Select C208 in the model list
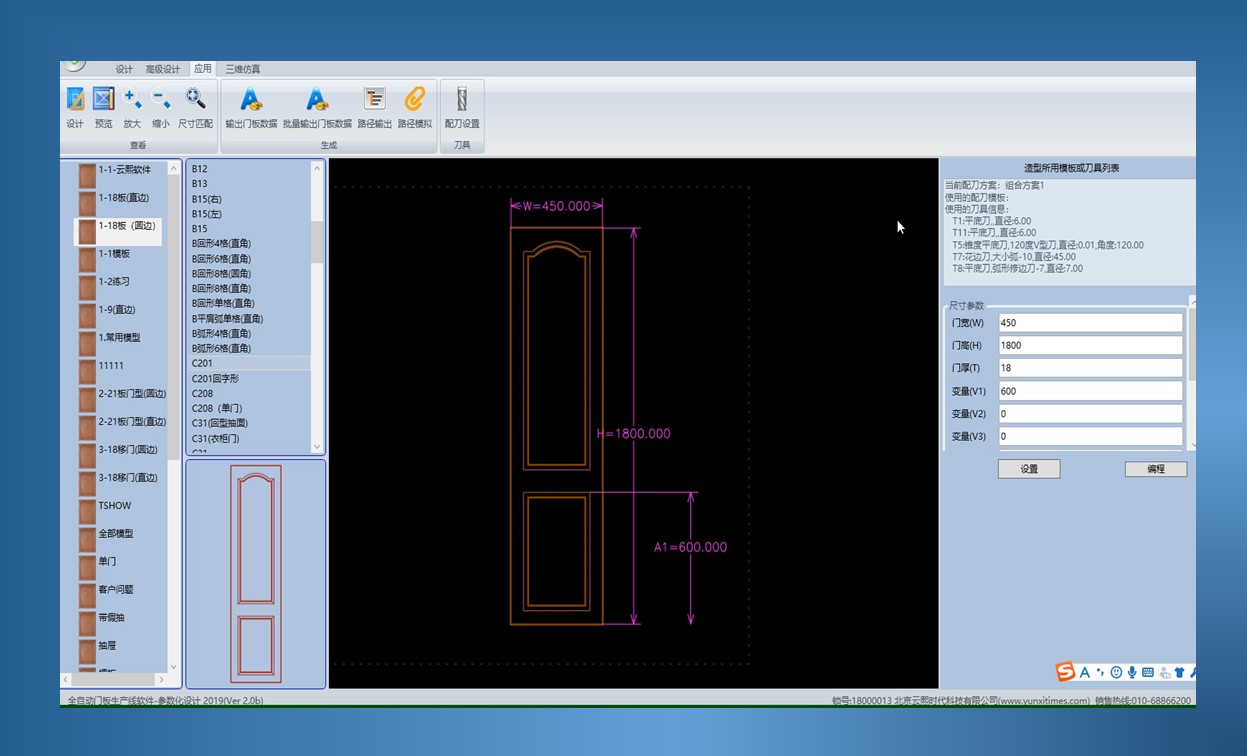Image resolution: width=1247 pixels, height=756 pixels. 203,393
